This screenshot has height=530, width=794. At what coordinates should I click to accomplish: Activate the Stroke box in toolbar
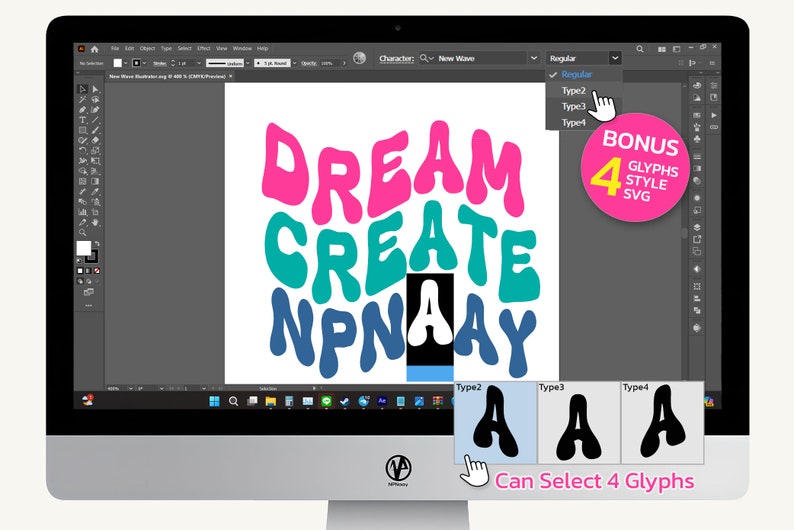pyautogui.click(x=93, y=256)
